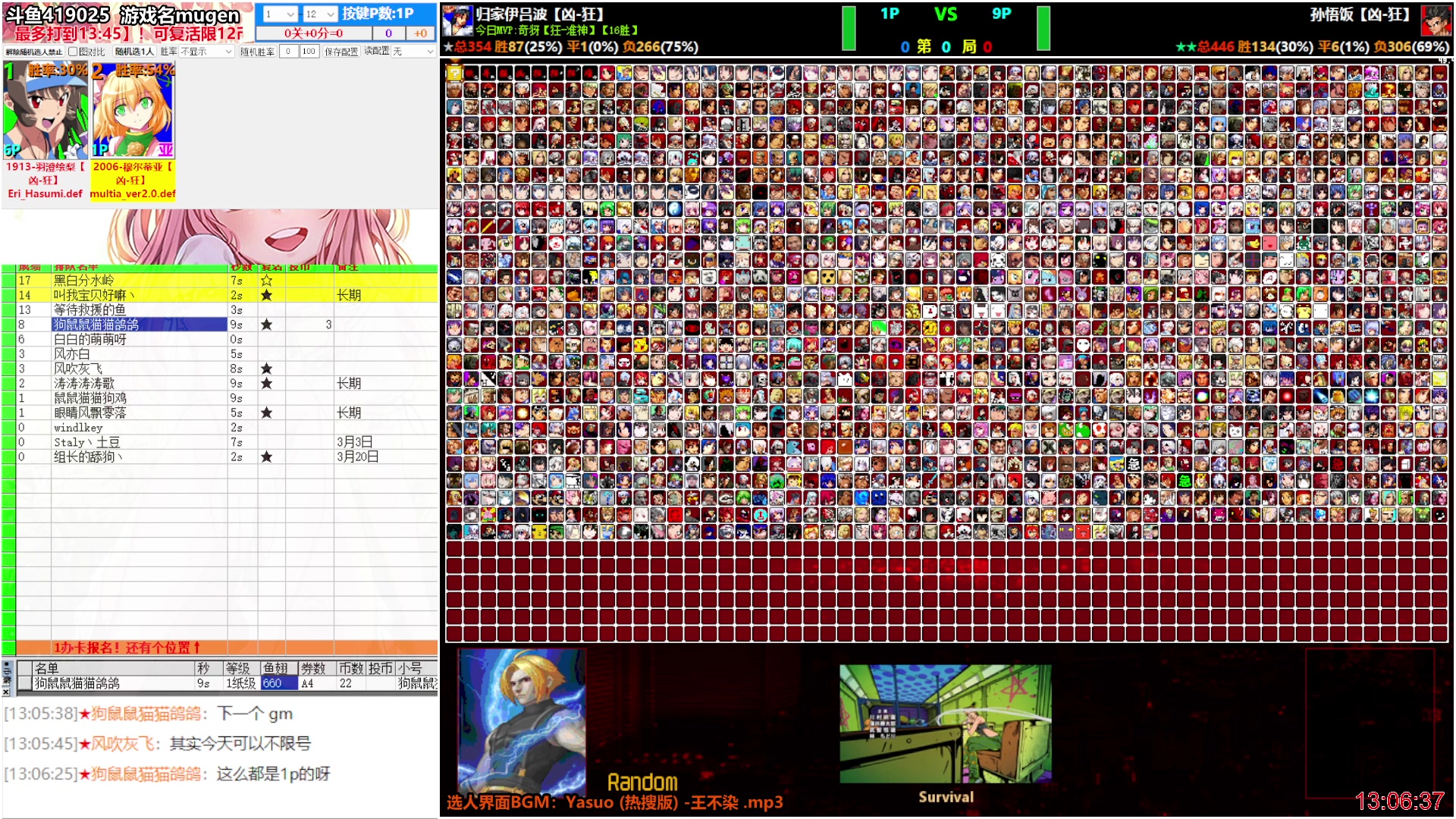
Task: Click the 鱼翅 column header
Action: 278,668
